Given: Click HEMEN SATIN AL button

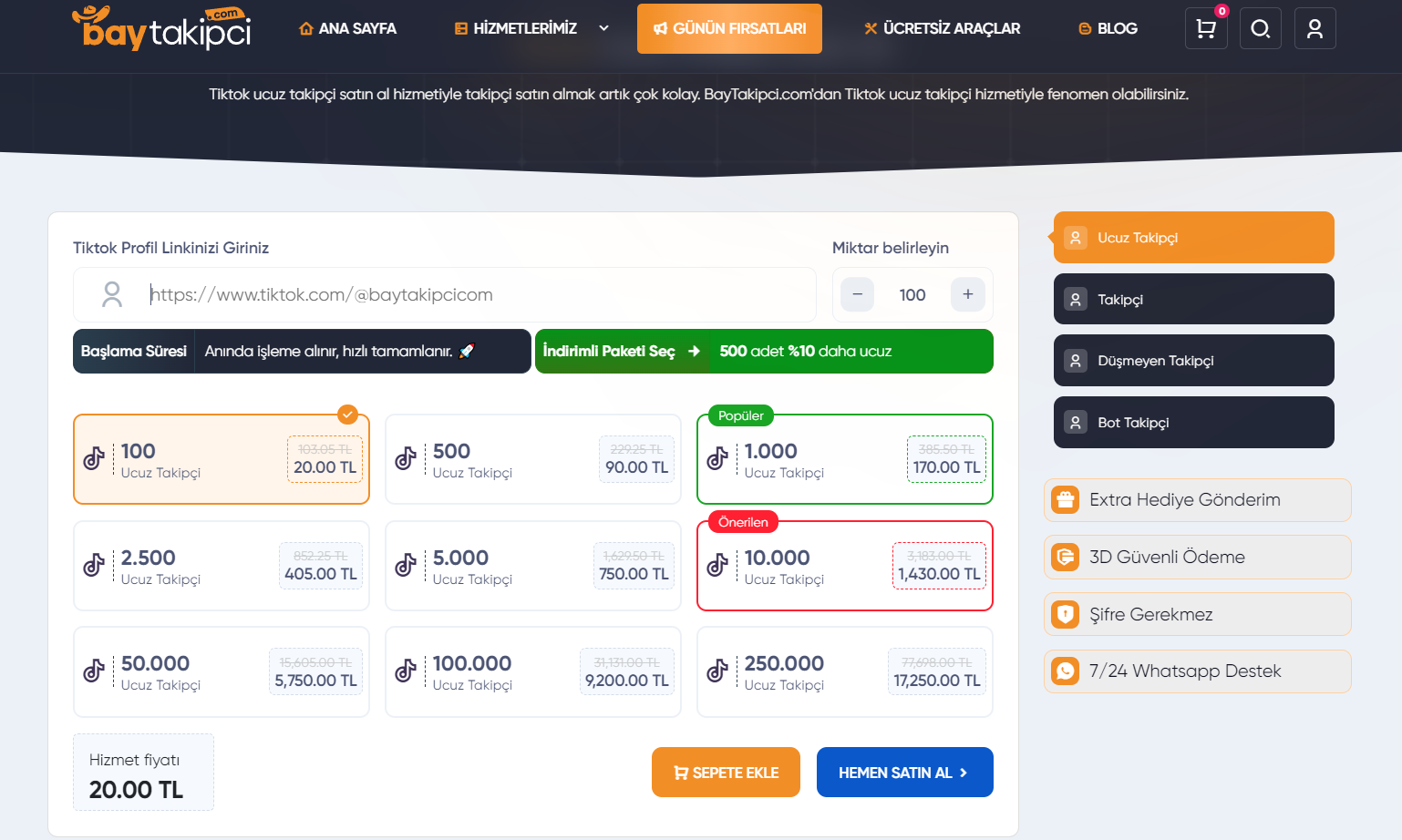Looking at the screenshot, I should coord(904,773).
